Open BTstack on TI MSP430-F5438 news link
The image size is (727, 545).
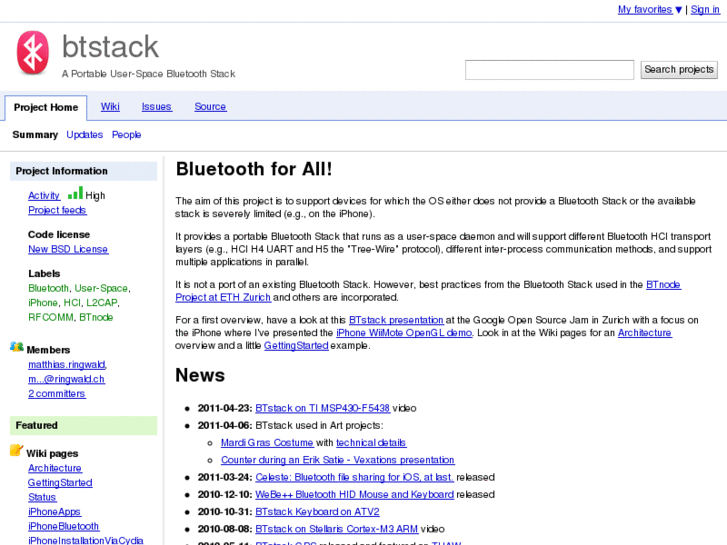[x=322, y=408]
